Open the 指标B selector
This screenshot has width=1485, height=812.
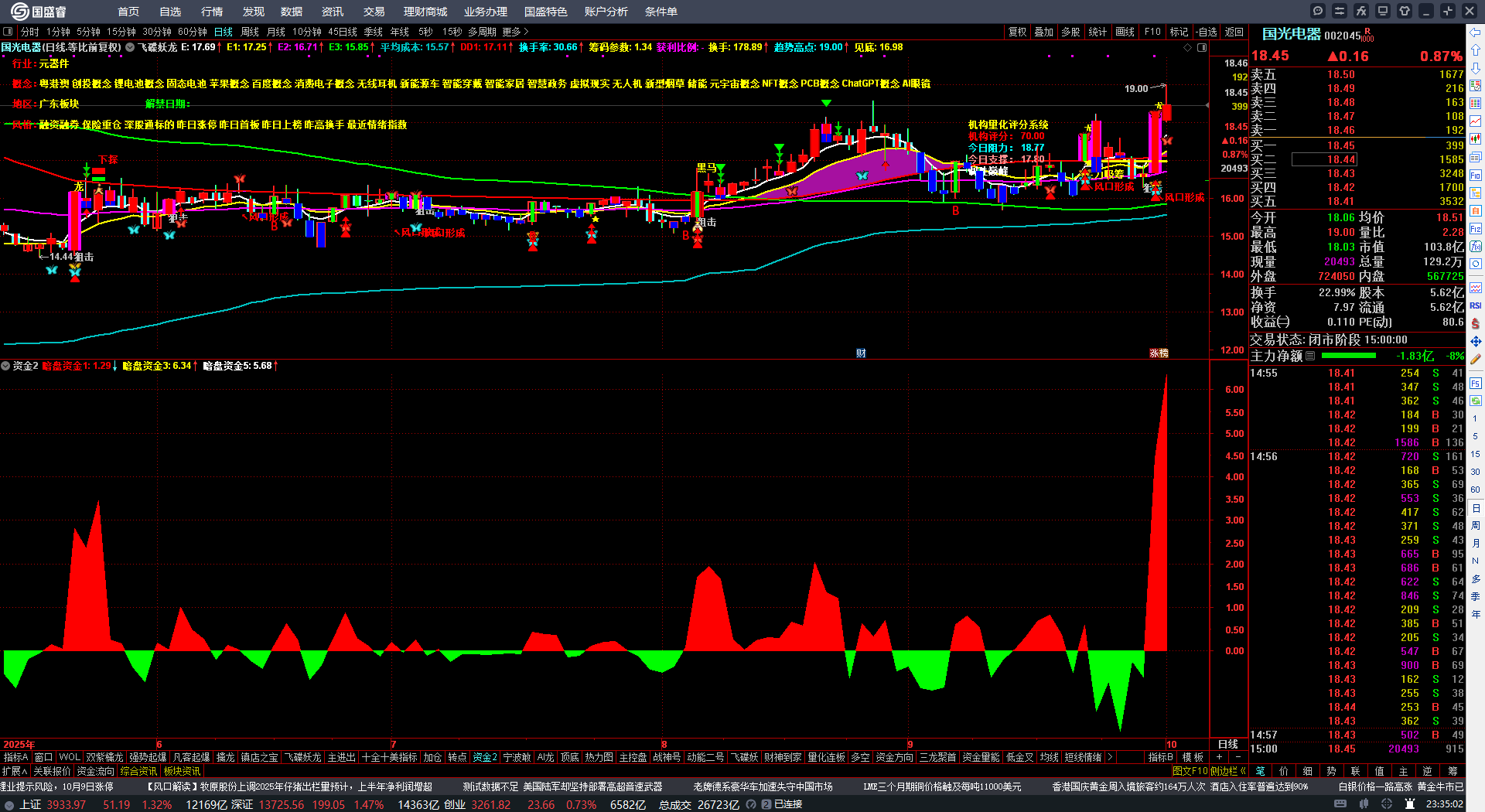click(1161, 757)
